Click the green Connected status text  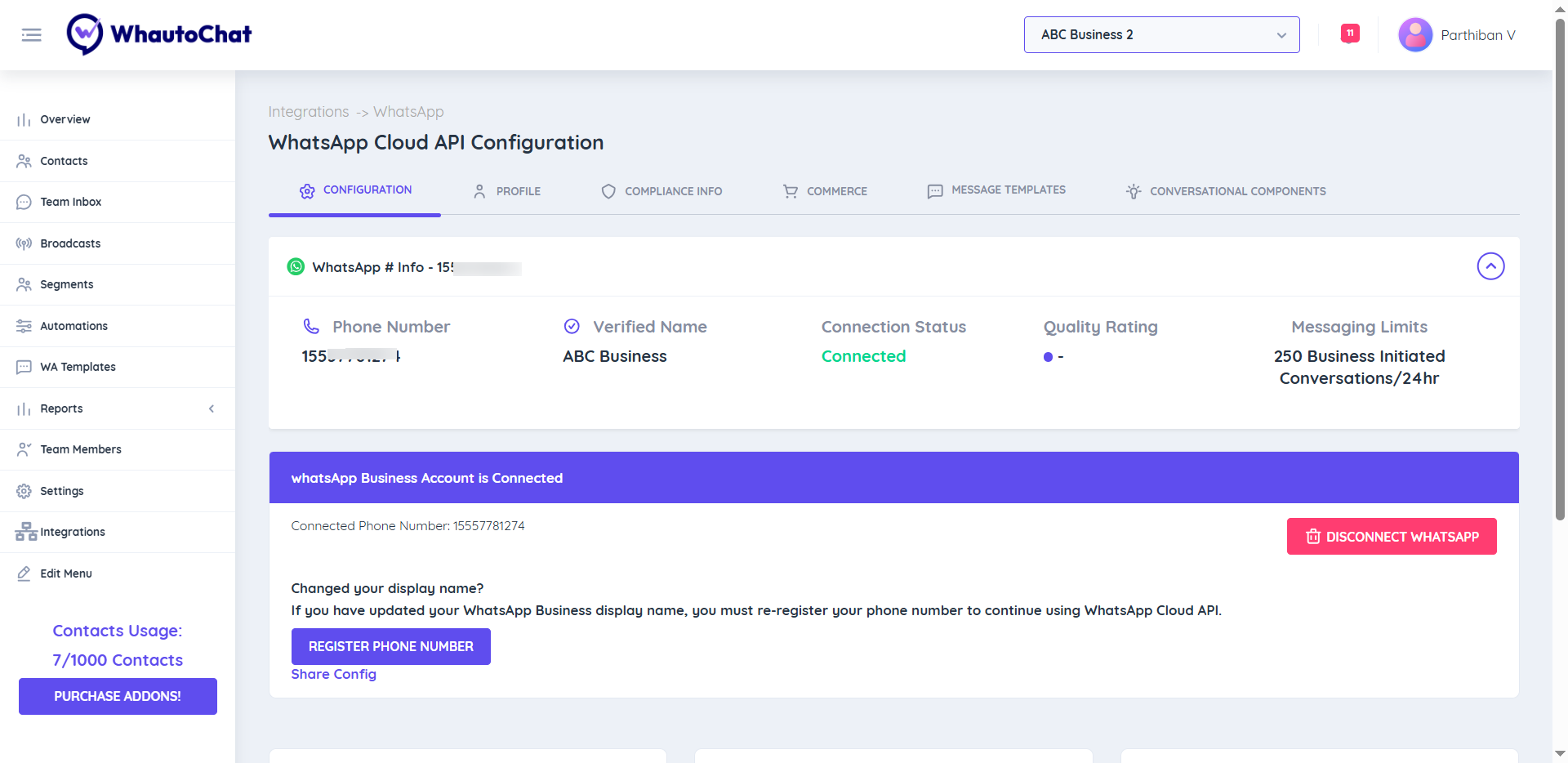(x=863, y=356)
